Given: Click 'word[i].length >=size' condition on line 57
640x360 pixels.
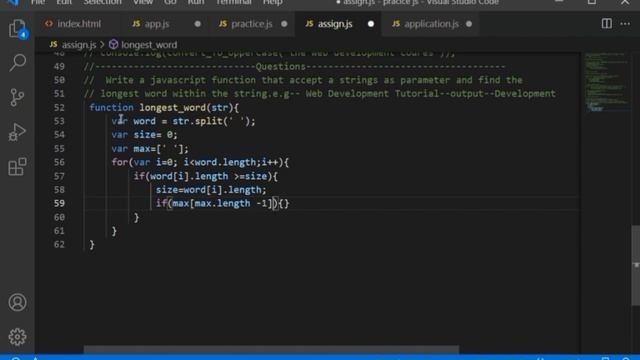Looking at the screenshot, I should (208, 176).
